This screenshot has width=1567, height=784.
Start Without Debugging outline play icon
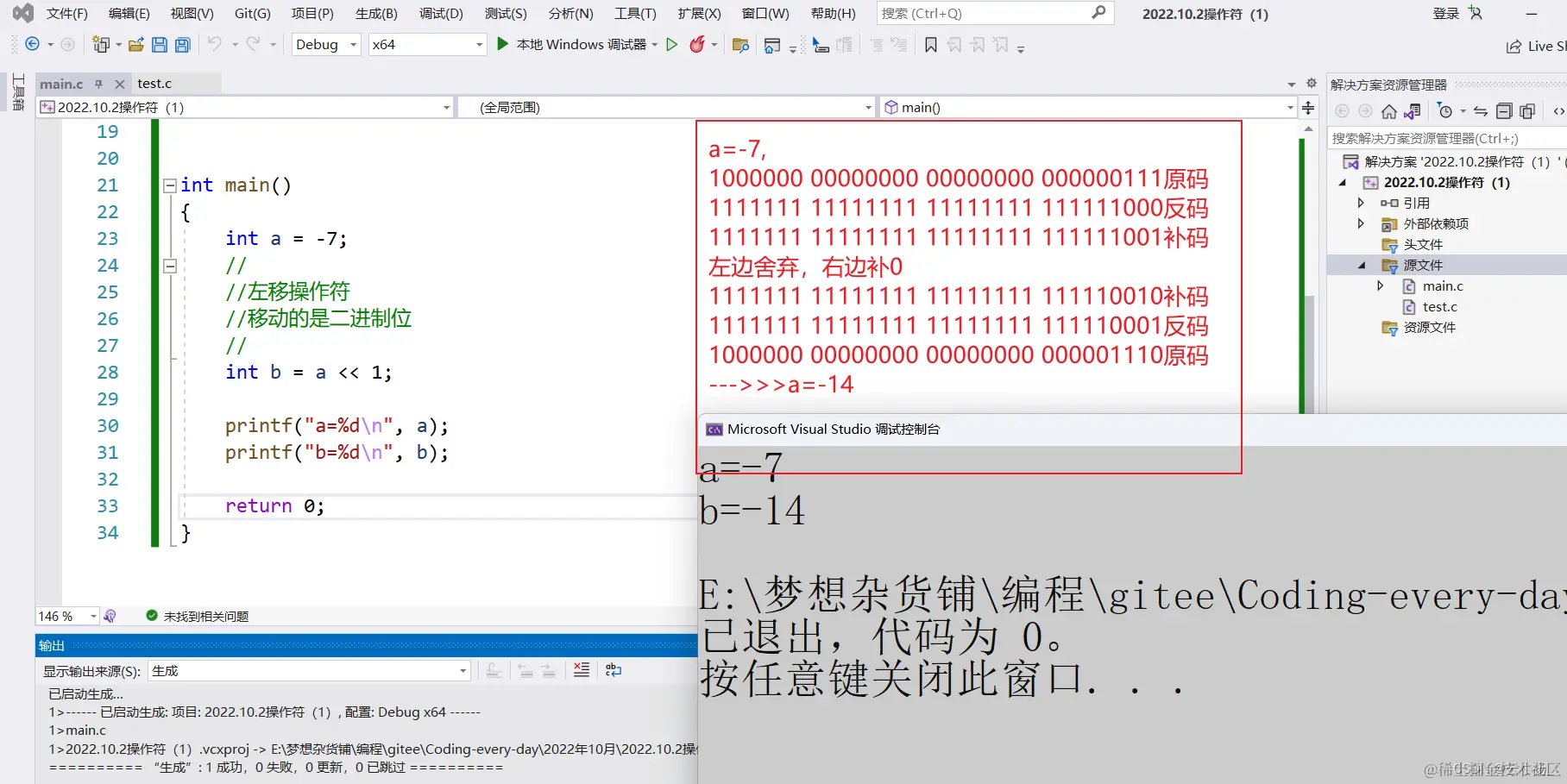pos(672,44)
